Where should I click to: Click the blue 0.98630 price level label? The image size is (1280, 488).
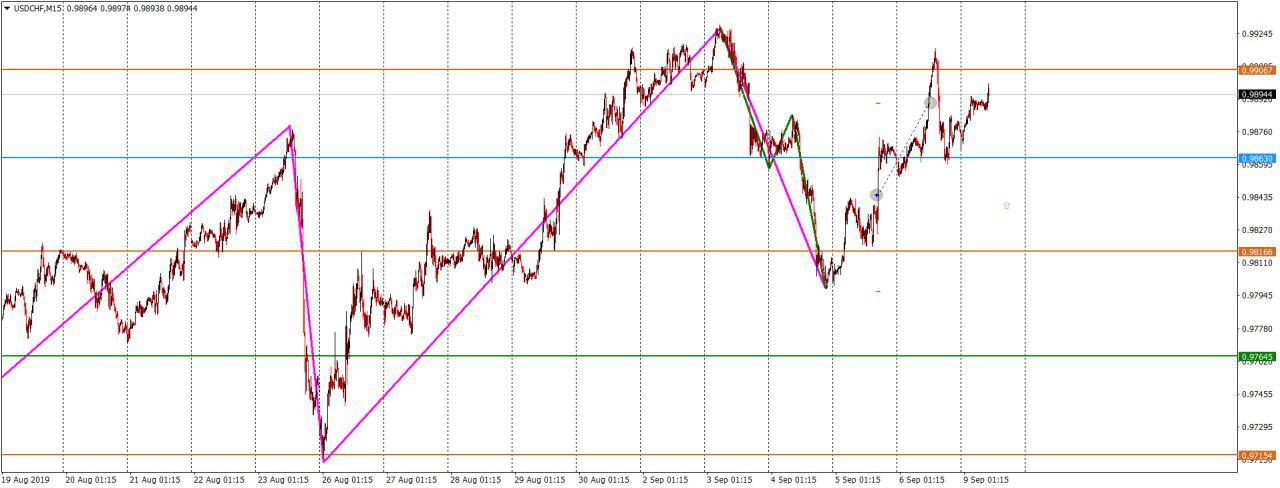coord(1256,158)
